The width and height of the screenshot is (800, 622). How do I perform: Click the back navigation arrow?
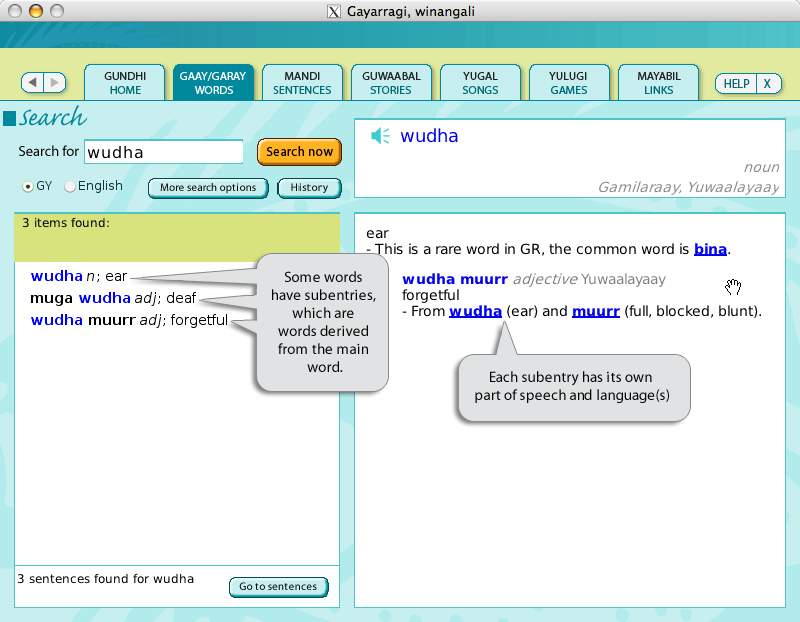(x=33, y=83)
